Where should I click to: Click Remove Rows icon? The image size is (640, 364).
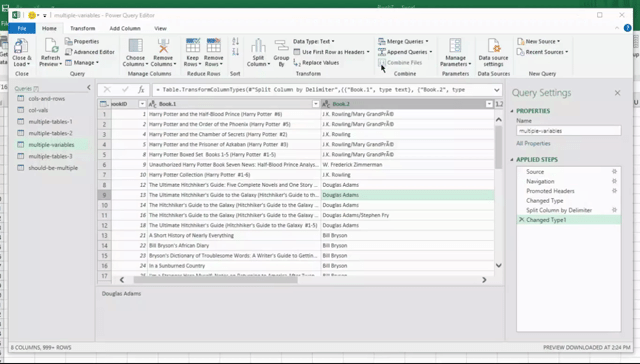coord(213,45)
